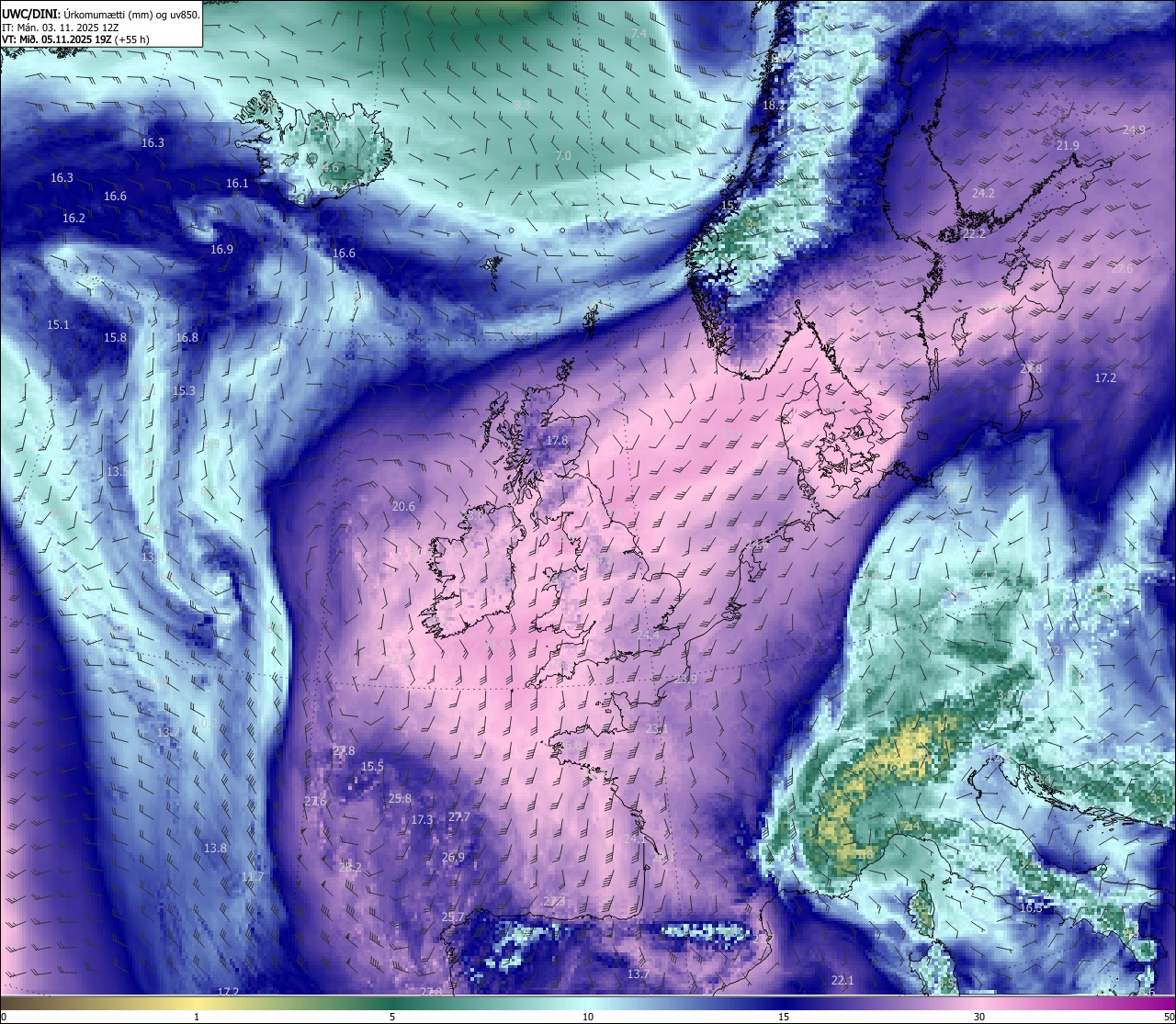Click the 1 label on the colour scale
This screenshot has width=1176, height=1024.
197,1017
